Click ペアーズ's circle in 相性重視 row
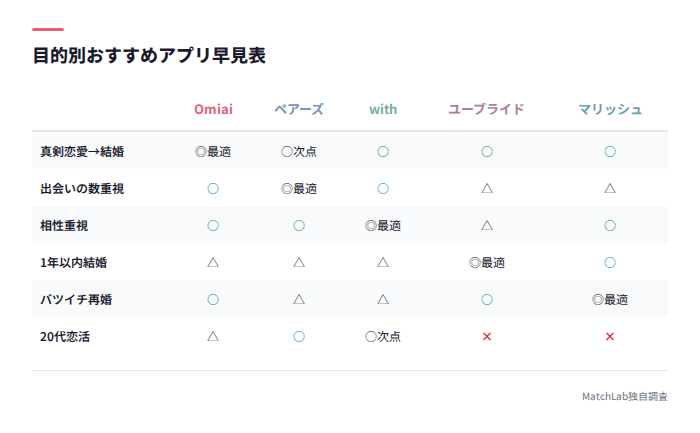Image resolution: width=700 pixels, height=433 pixels. (299, 226)
